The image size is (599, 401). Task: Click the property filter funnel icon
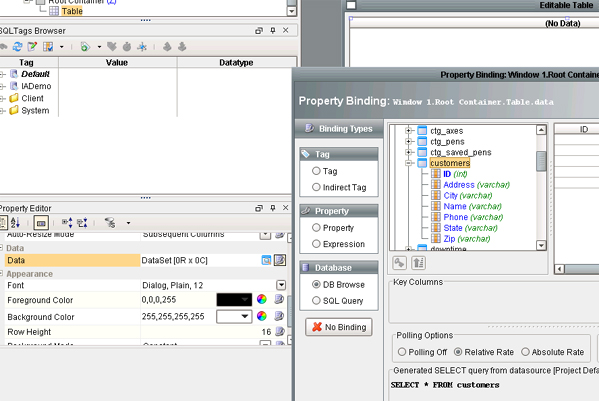tap(110, 222)
